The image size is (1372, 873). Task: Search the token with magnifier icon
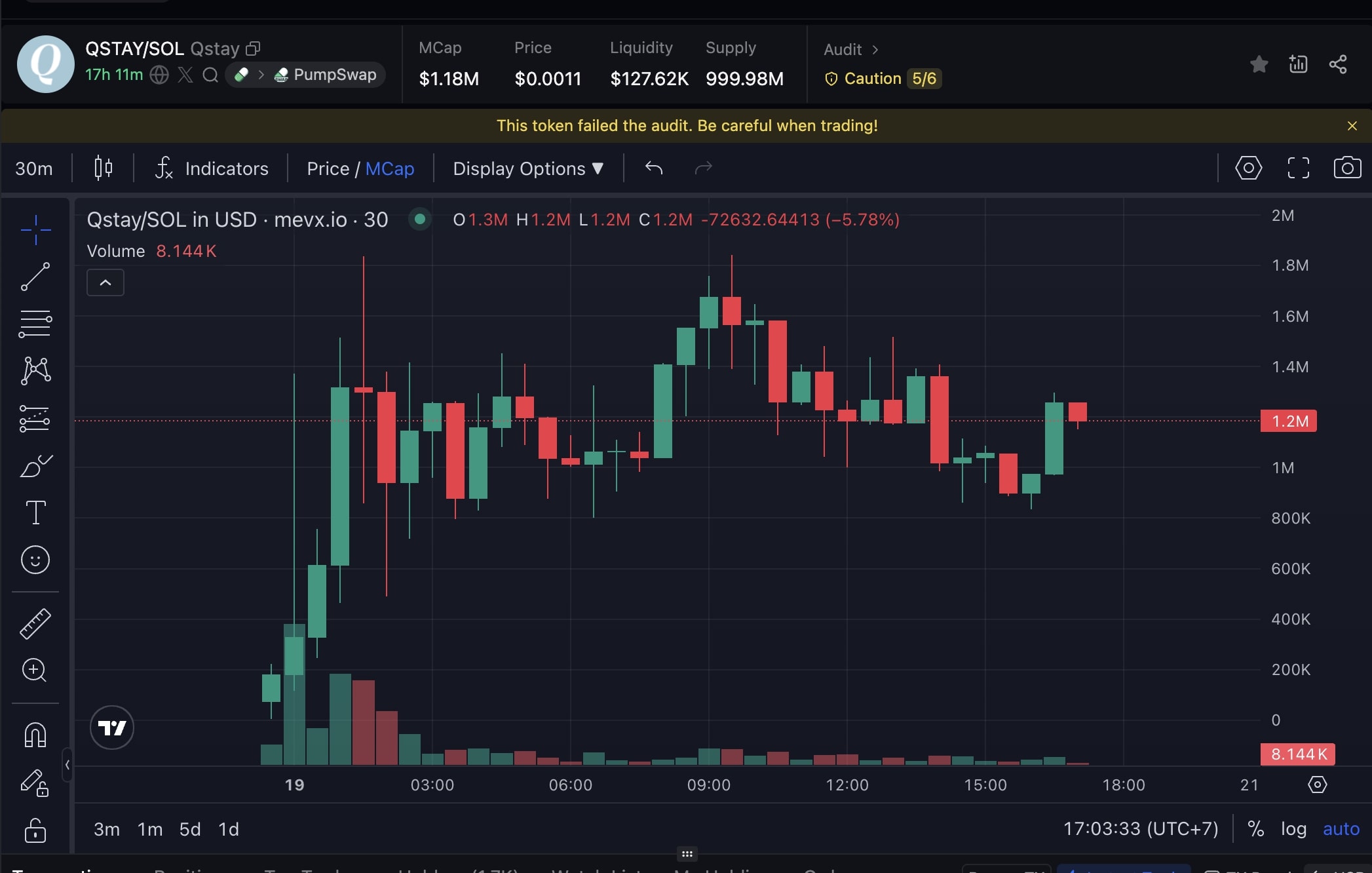[210, 75]
